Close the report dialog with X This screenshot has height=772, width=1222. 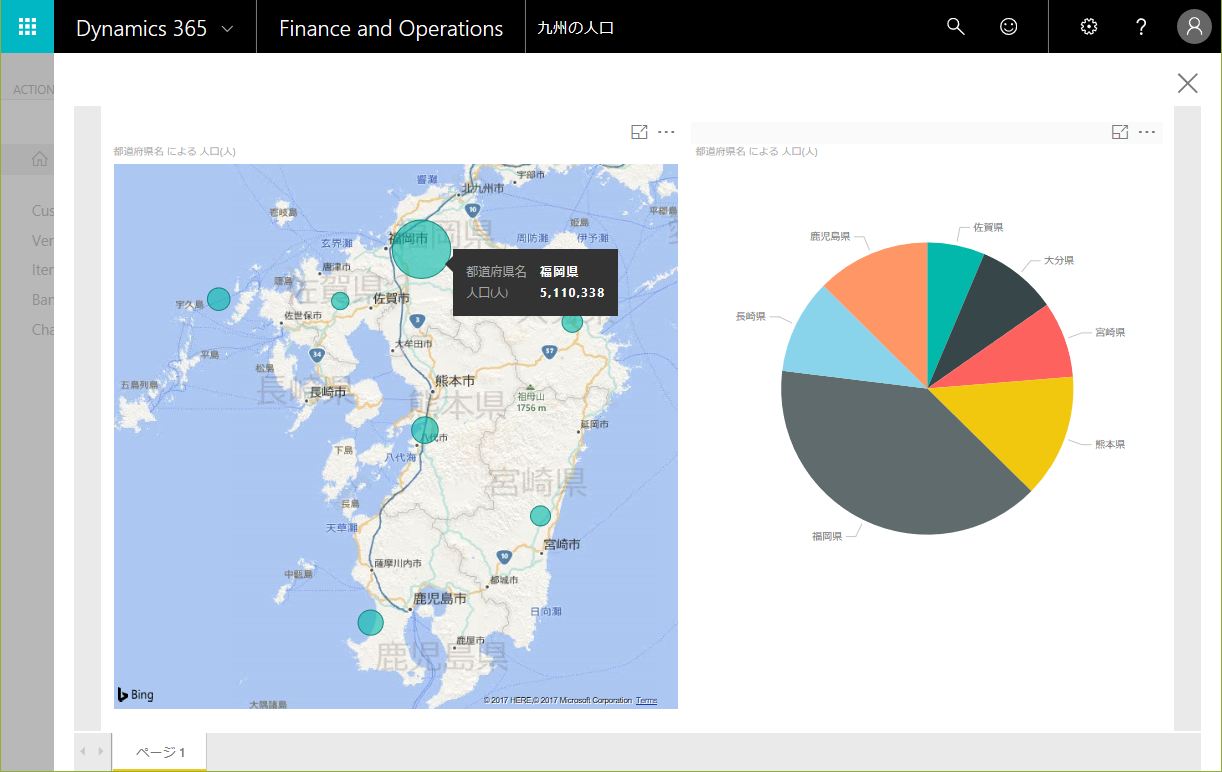[x=1187, y=83]
